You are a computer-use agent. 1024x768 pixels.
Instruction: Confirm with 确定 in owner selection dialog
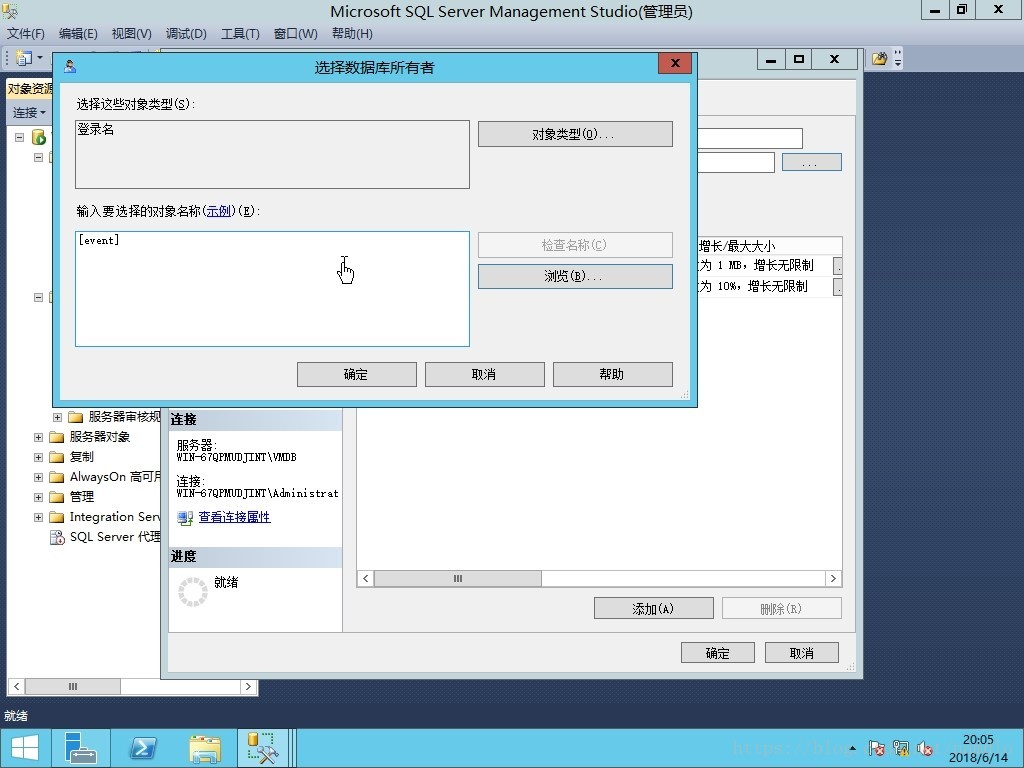[357, 374]
